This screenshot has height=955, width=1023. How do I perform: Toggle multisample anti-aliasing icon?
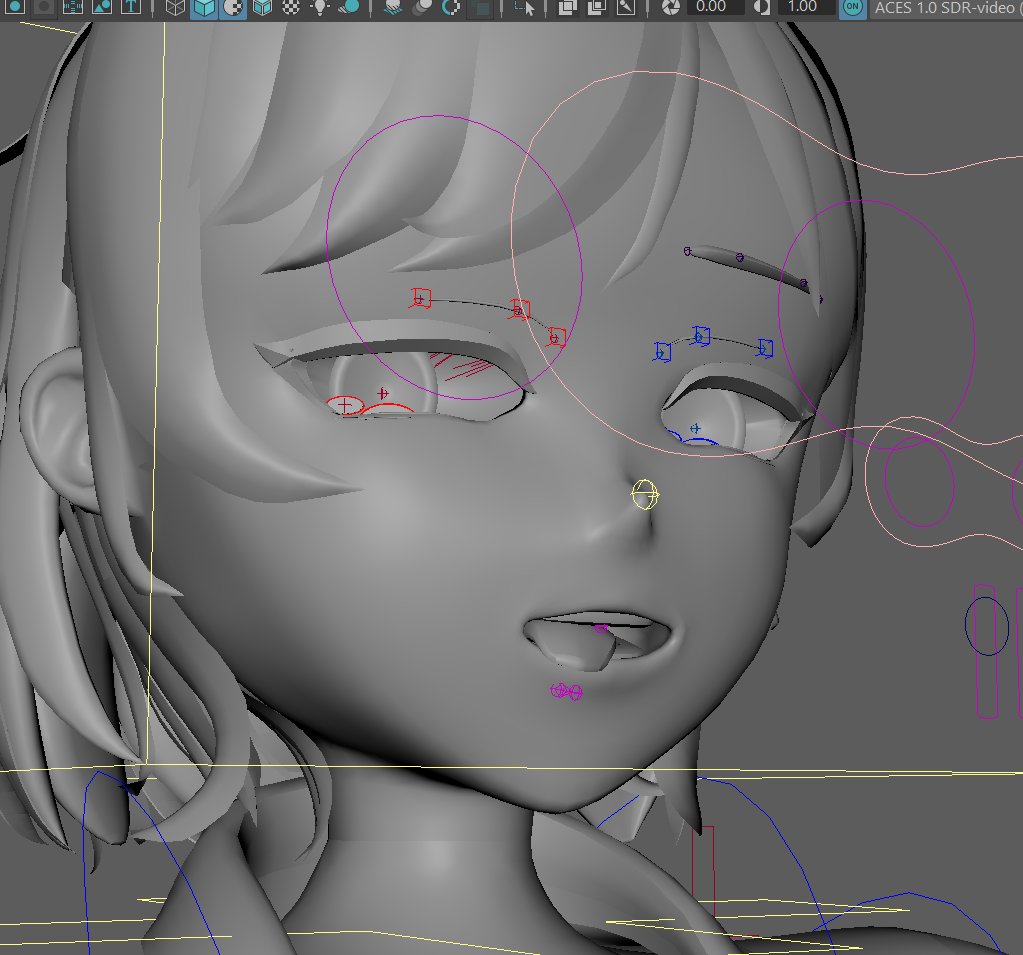coord(451,7)
